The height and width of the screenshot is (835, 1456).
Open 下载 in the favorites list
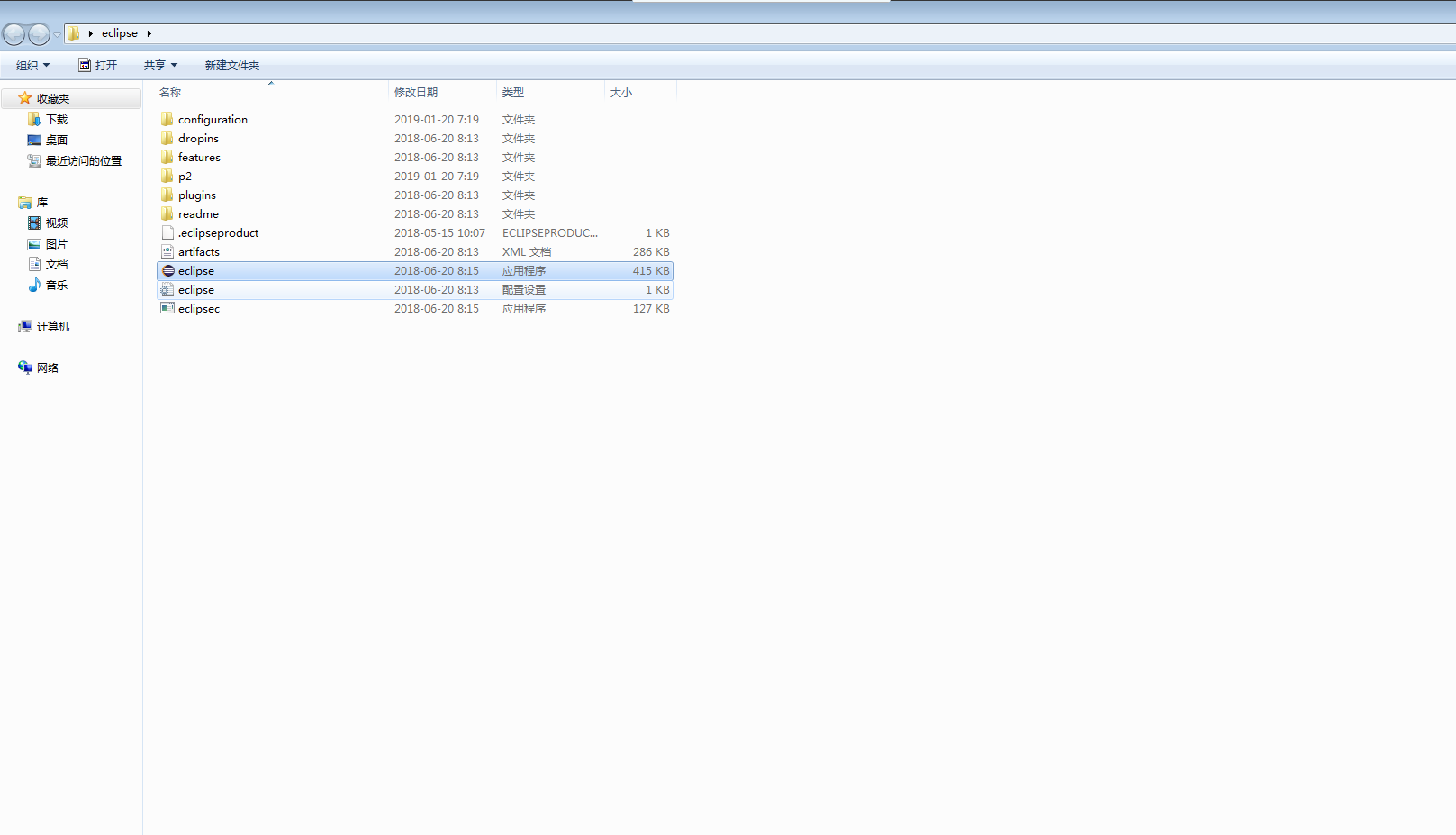[57, 119]
